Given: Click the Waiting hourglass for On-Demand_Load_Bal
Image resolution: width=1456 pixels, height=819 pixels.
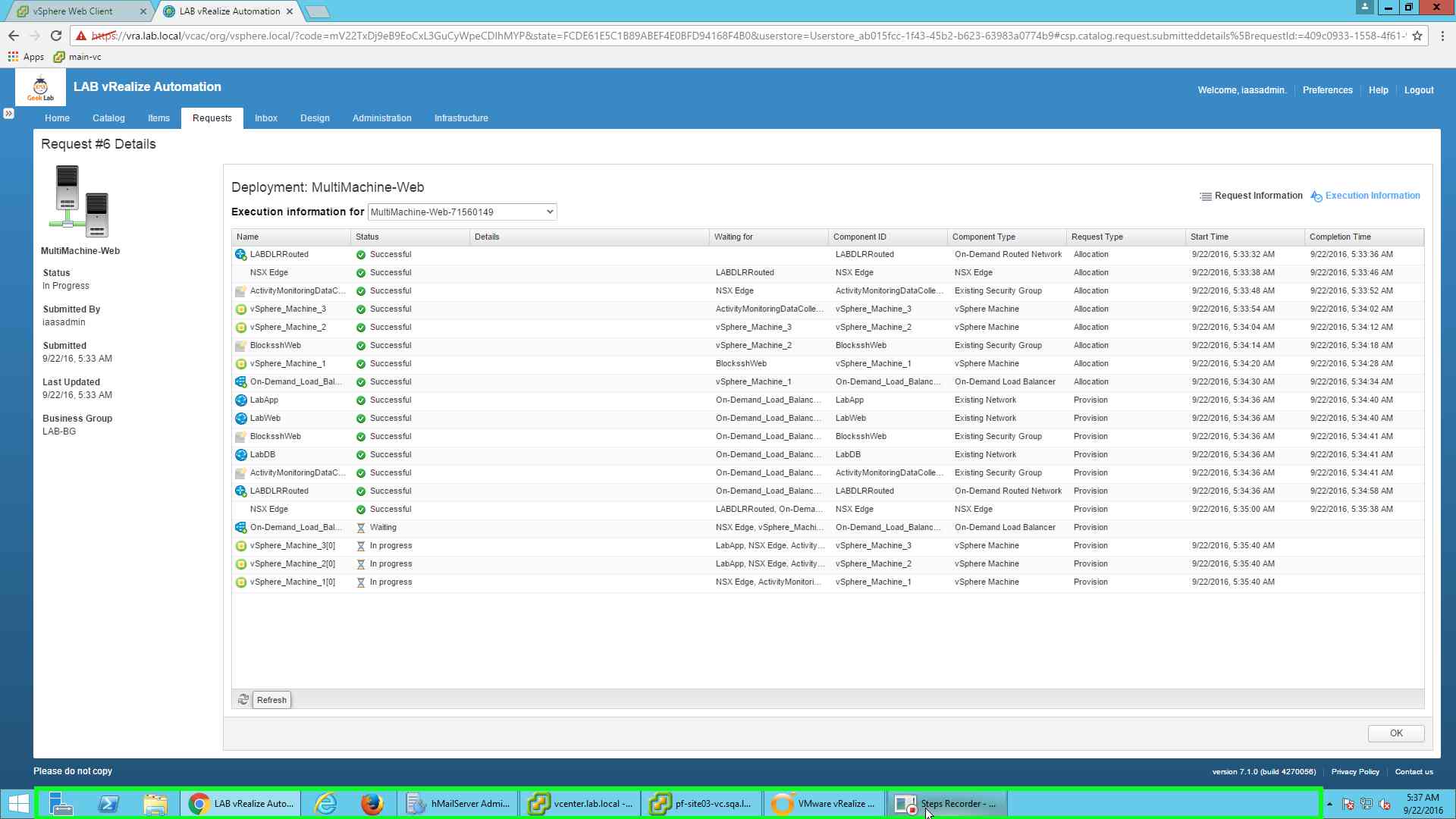Looking at the screenshot, I should [362, 527].
